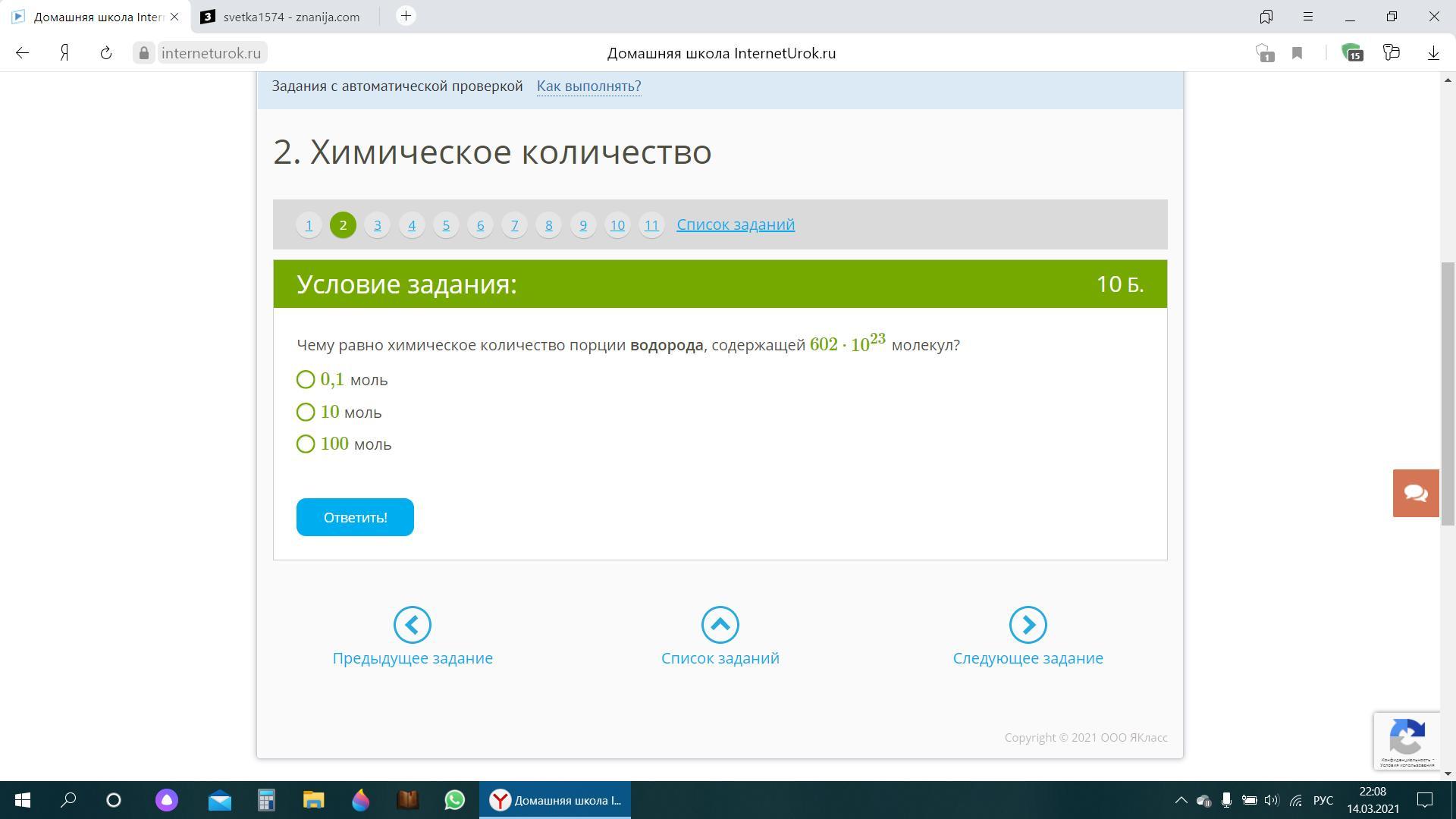The image size is (1456, 819).
Task: Bookmark the page with bookmark icon
Action: (x=1298, y=53)
